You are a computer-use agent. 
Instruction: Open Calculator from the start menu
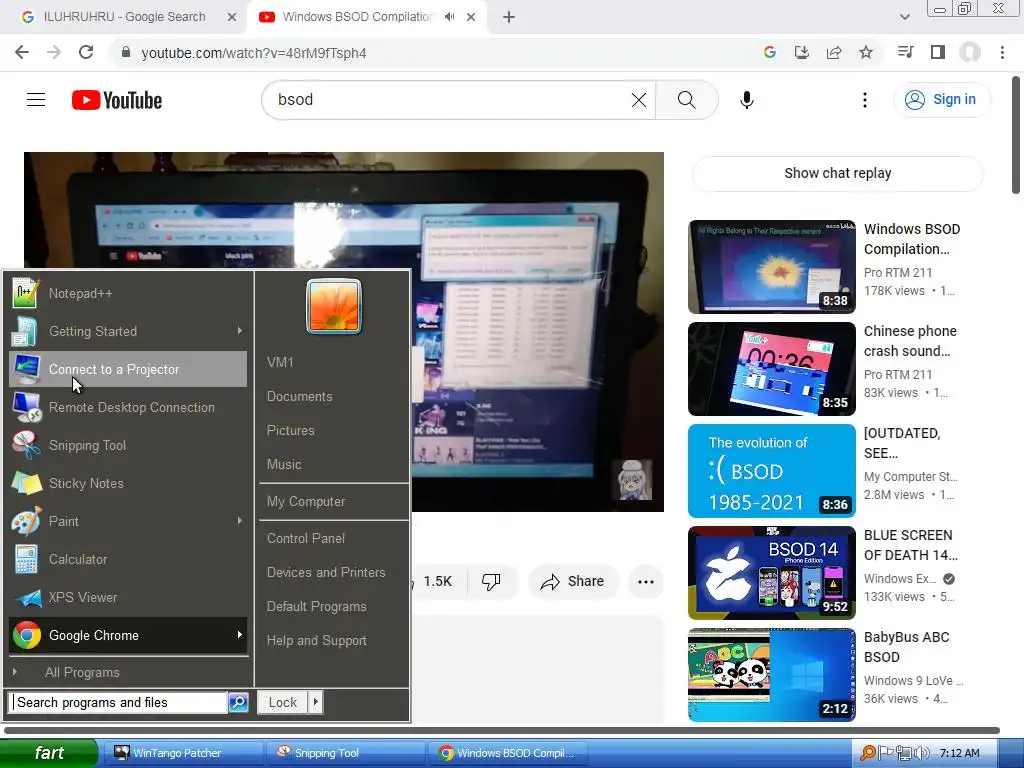128,559
